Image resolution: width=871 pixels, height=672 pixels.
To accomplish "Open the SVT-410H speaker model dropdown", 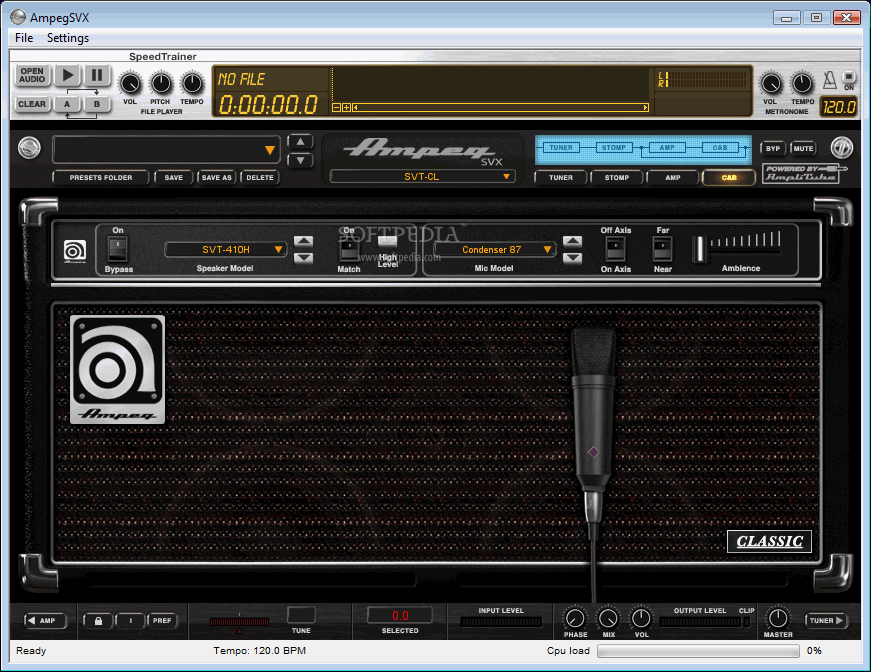I will pyautogui.click(x=226, y=249).
